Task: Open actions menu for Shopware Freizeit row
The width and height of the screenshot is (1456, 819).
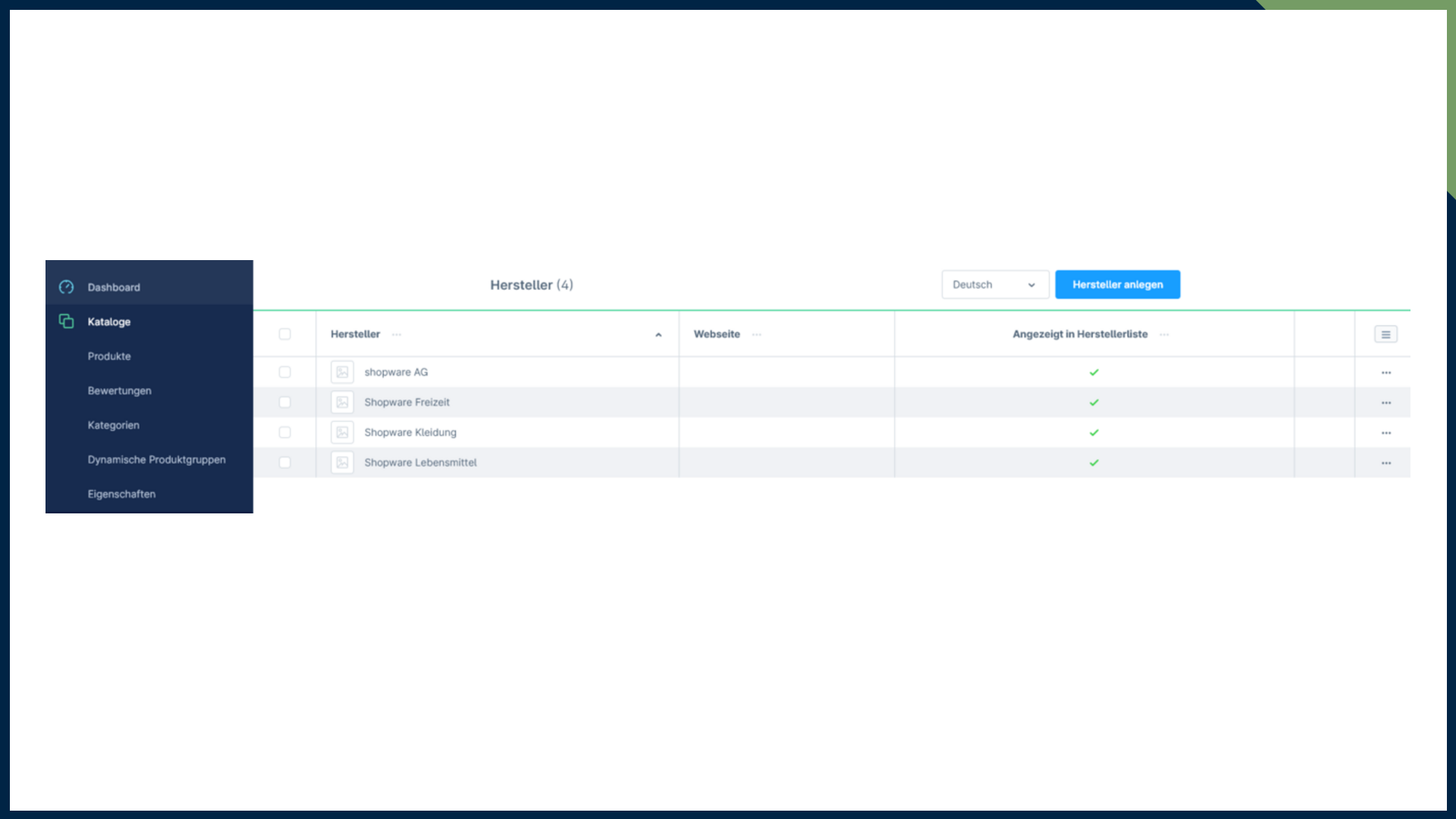Action: 1386,403
